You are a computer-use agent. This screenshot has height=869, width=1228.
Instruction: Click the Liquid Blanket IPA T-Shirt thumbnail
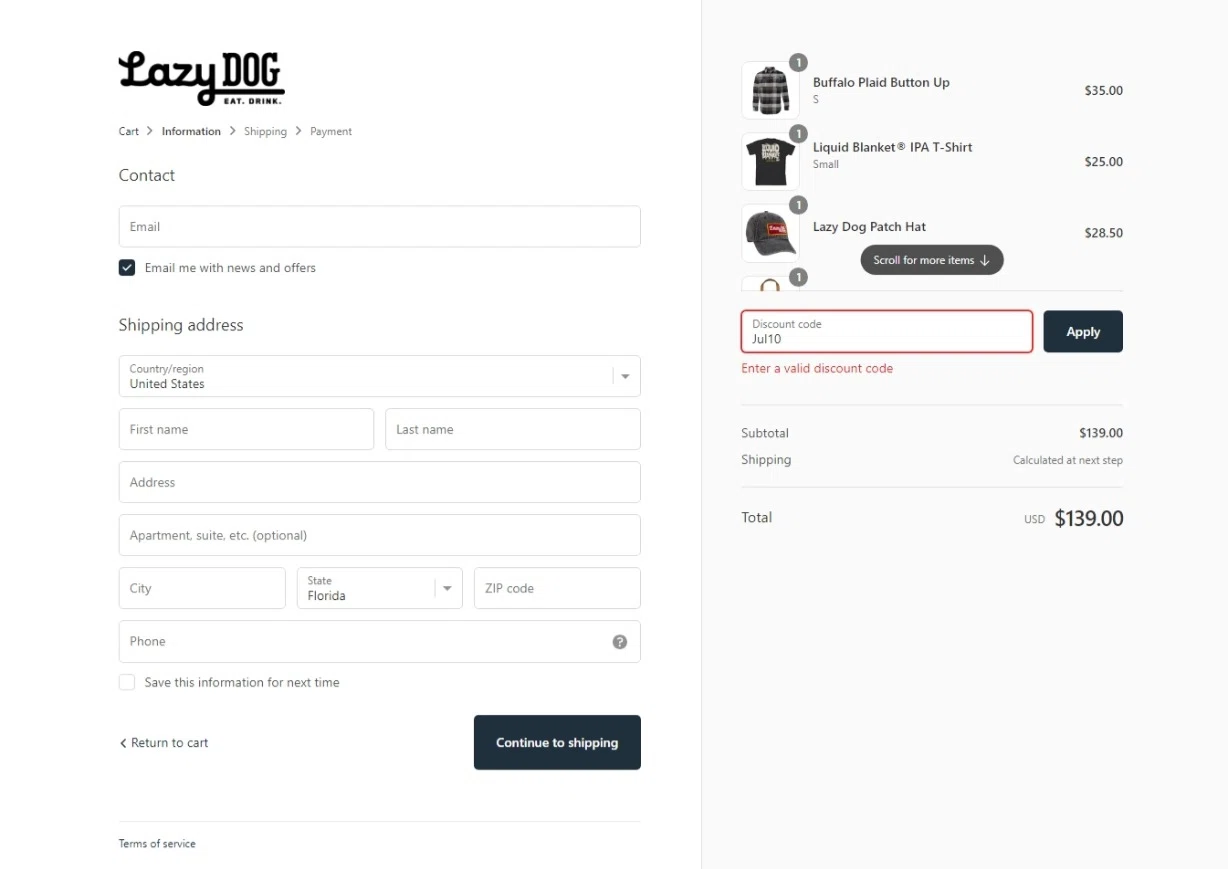770,161
